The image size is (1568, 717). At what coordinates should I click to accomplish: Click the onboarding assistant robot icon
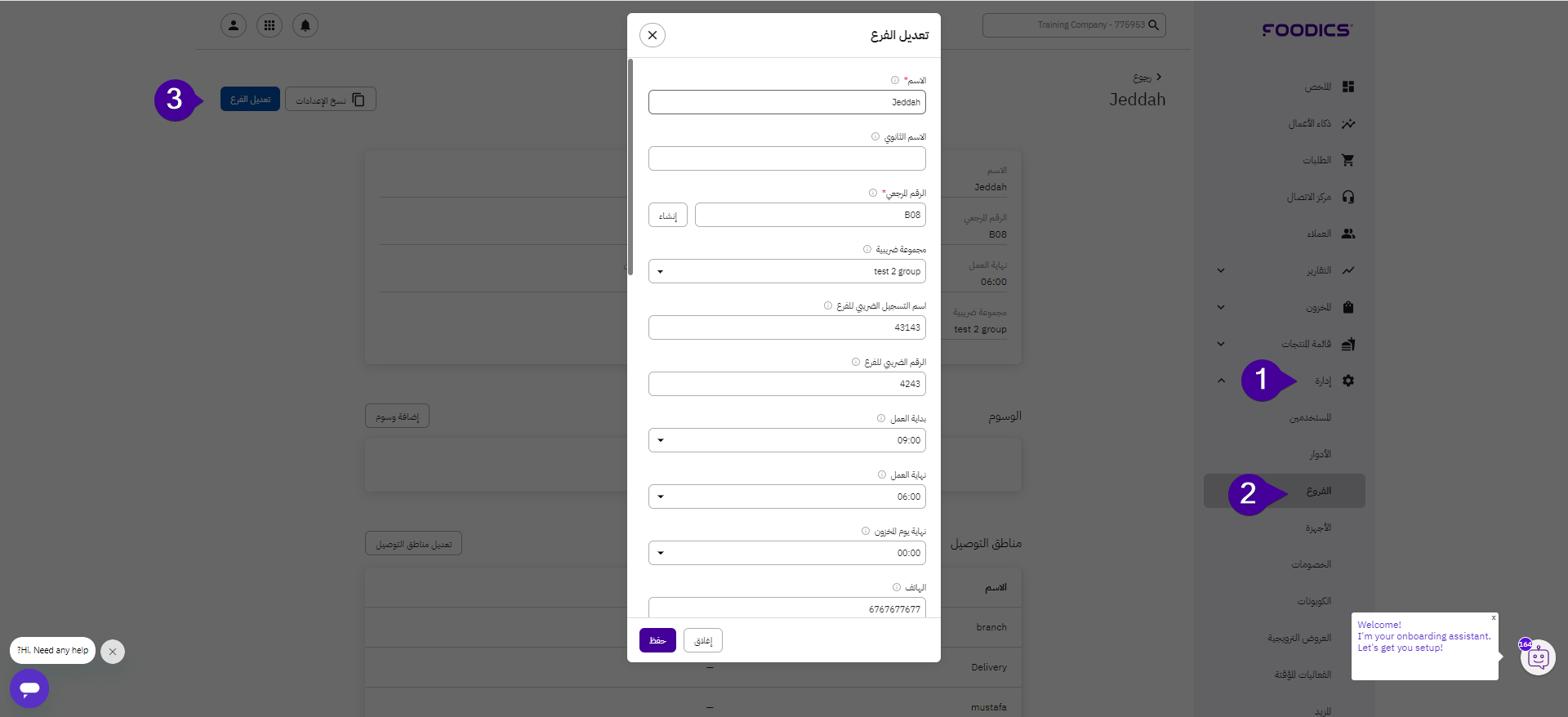[x=1538, y=657]
